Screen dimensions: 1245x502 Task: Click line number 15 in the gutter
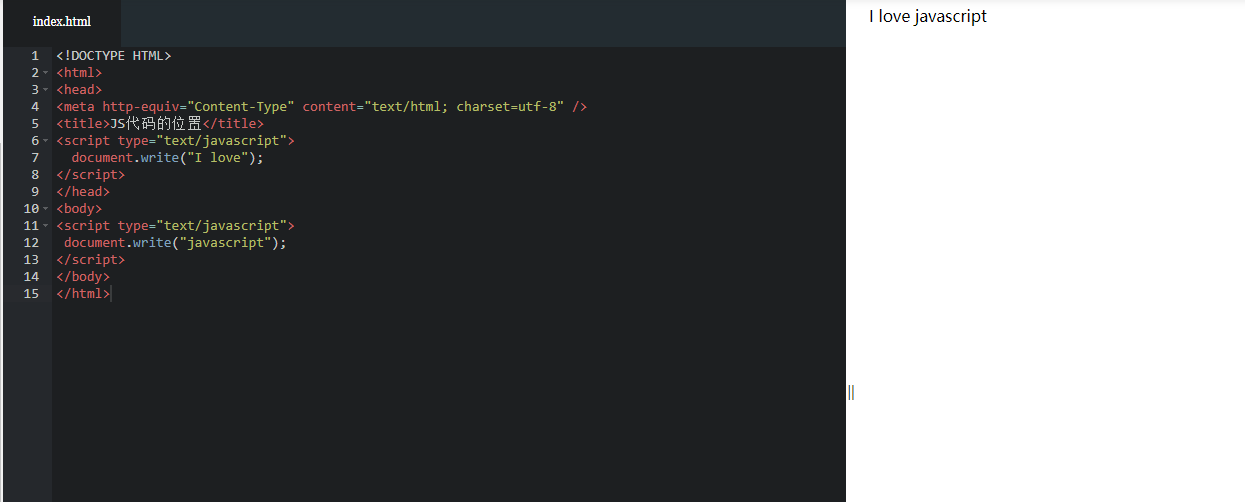coord(31,294)
